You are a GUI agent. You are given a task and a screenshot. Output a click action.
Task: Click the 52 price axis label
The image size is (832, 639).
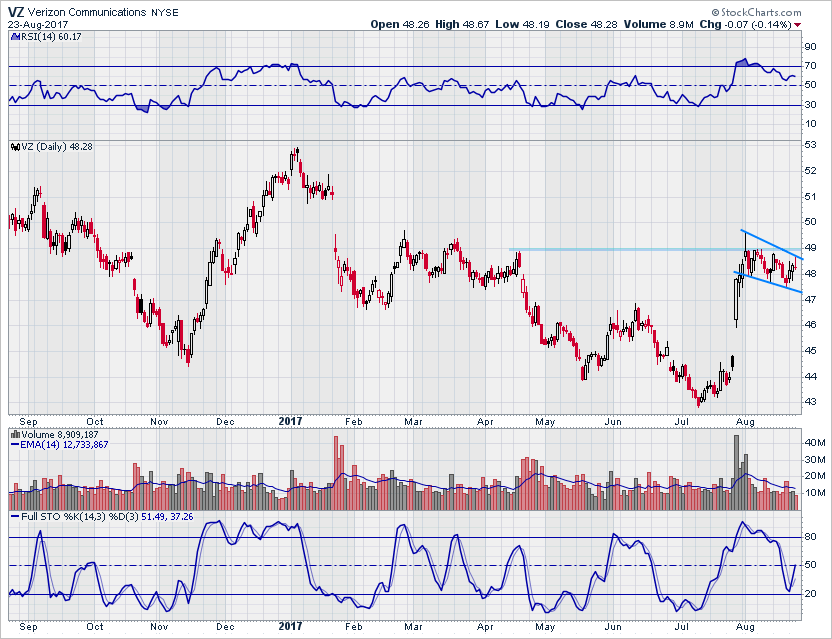(x=810, y=170)
